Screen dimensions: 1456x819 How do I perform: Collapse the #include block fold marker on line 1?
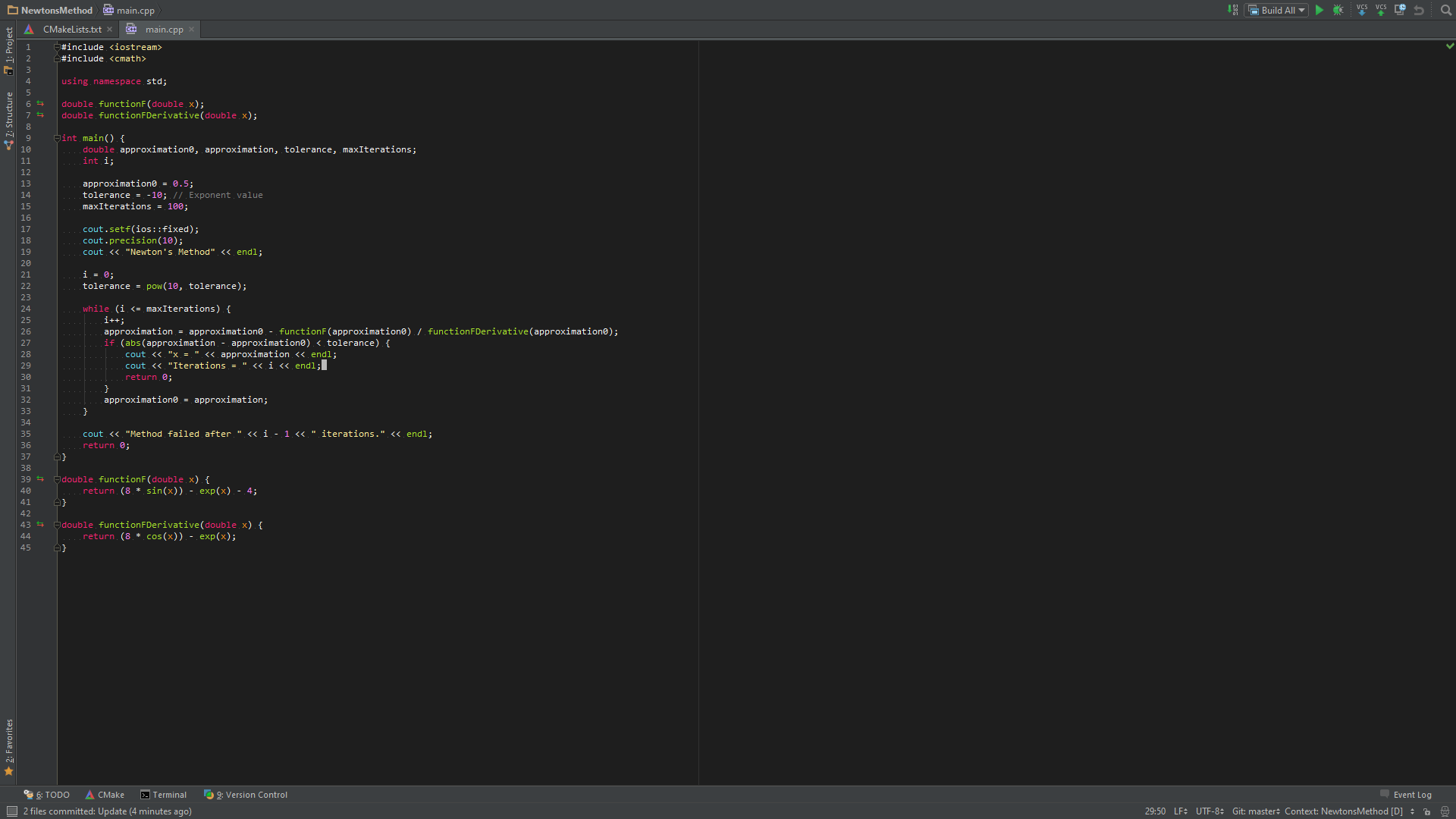tap(57, 47)
